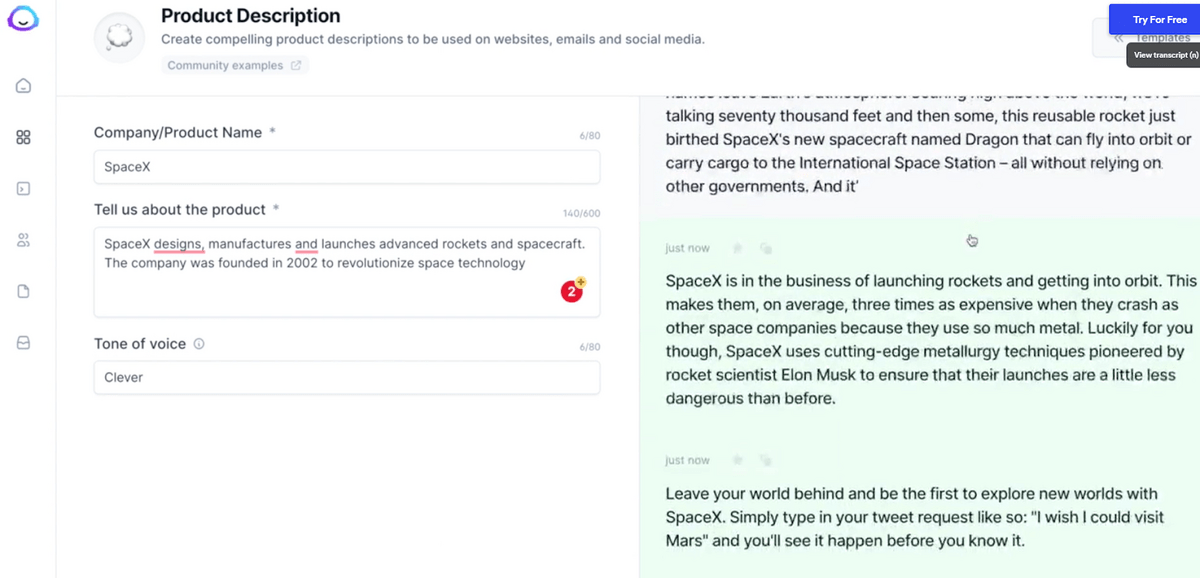Click the View transcript tooltip button
This screenshot has width=1200, height=578.
[1165, 55]
